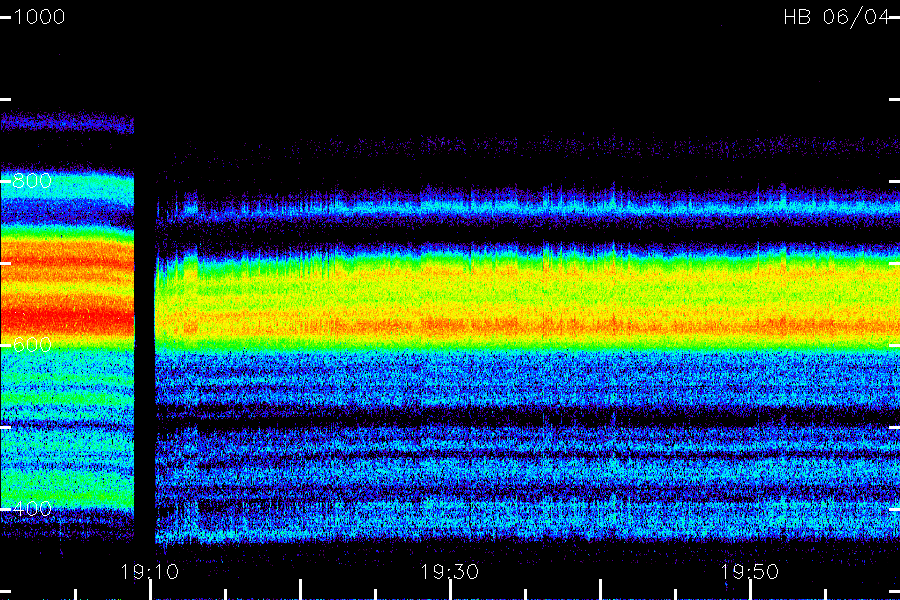Click the tick mark below 19:10
This screenshot has width=900, height=600.
(x=150, y=590)
